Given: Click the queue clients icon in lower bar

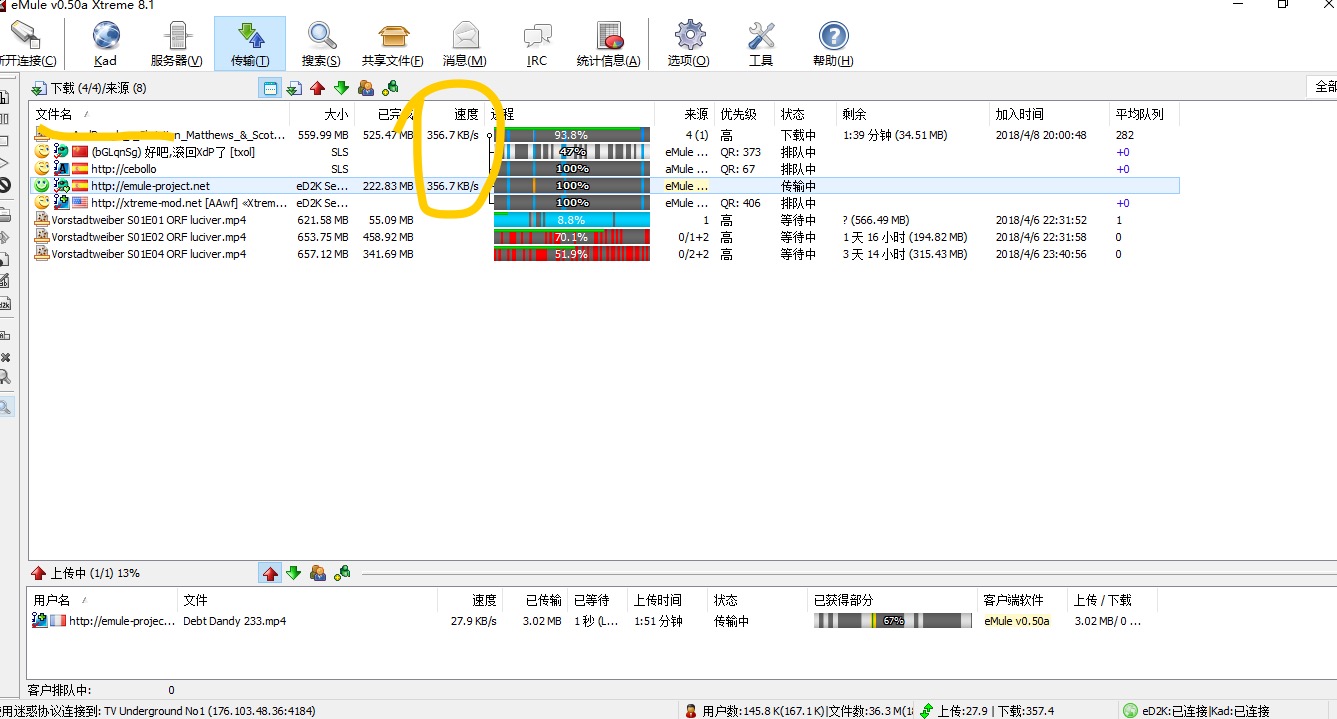Looking at the screenshot, I should [x=318, y=573].
